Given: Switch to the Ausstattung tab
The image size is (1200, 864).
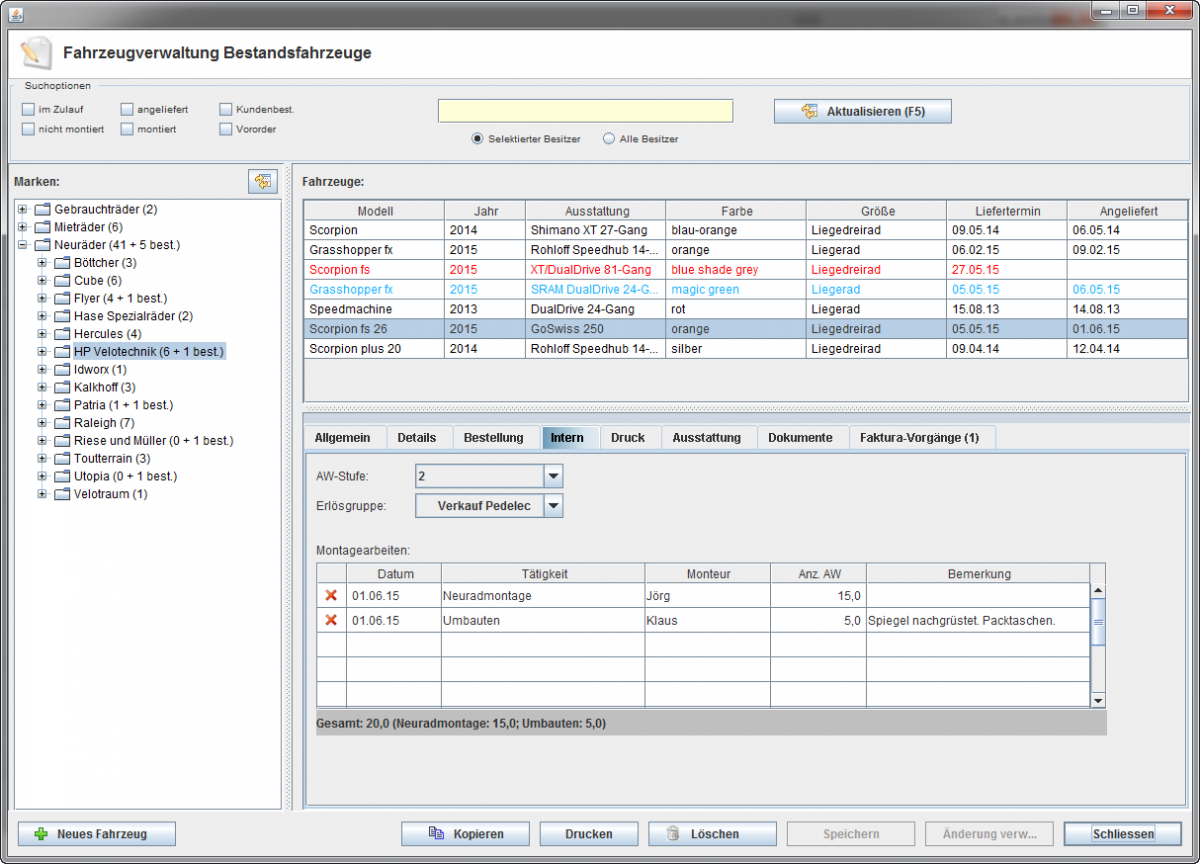Looking at the screenshot, I should (706, 438).
